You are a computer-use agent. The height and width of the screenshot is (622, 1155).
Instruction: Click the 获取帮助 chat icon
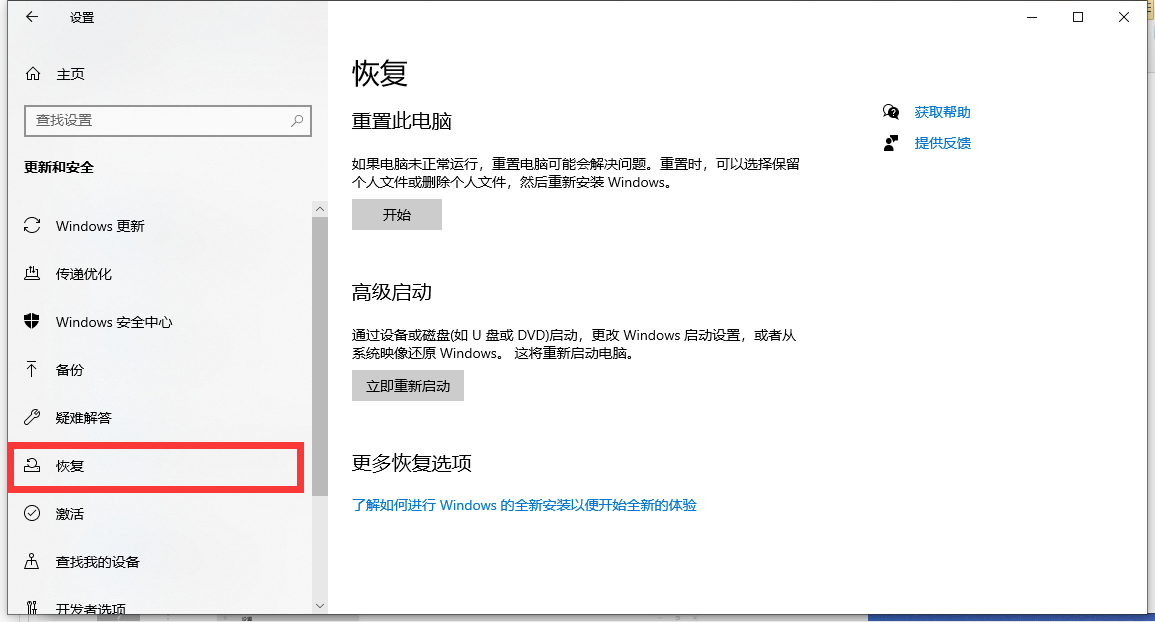click(x=891, y=112)
